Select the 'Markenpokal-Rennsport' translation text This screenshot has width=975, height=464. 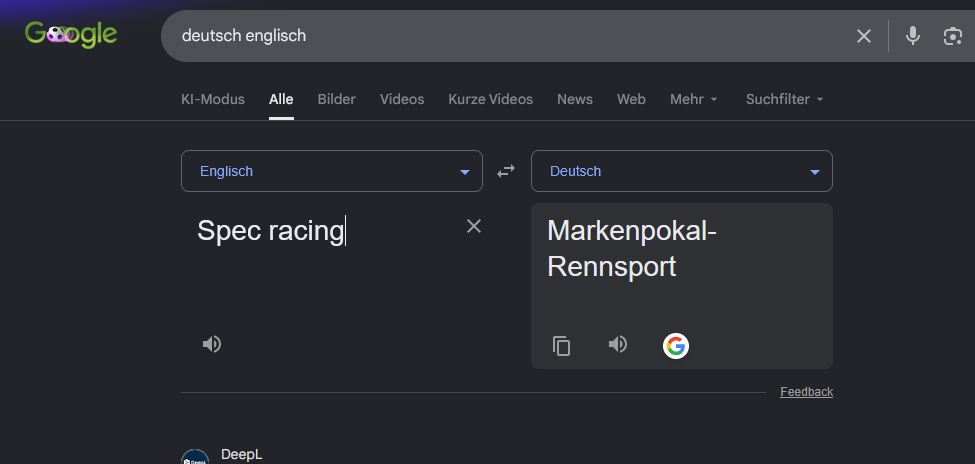pos(632,249)
